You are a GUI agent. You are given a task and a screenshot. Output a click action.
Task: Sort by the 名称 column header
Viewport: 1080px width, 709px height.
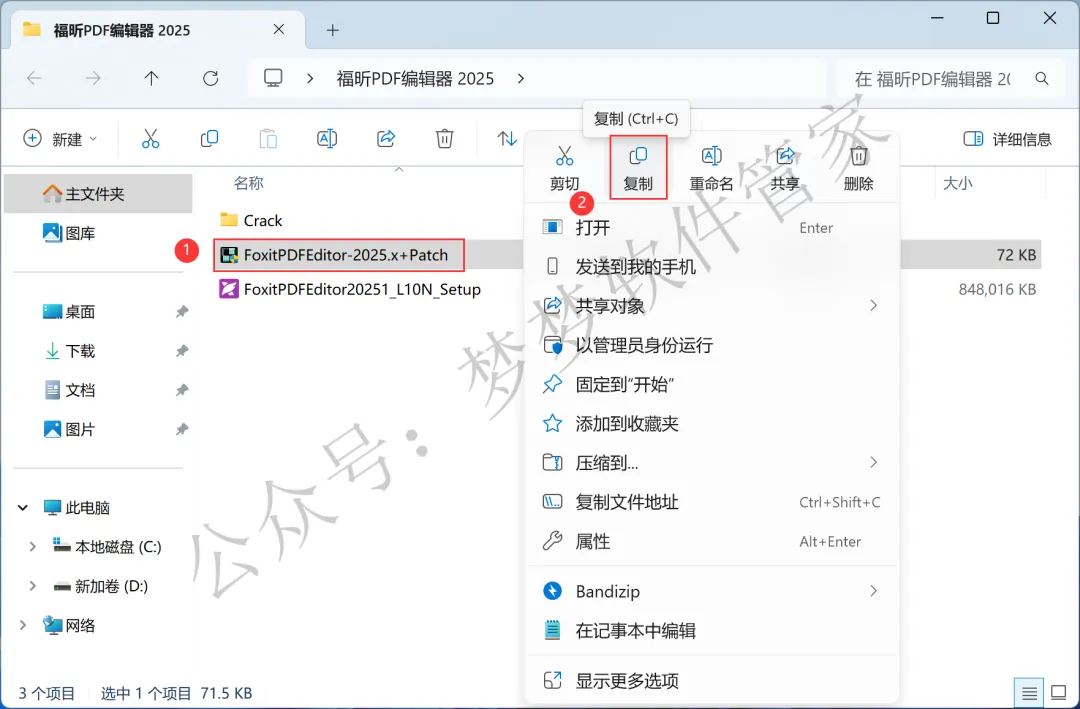pos(249,183)
